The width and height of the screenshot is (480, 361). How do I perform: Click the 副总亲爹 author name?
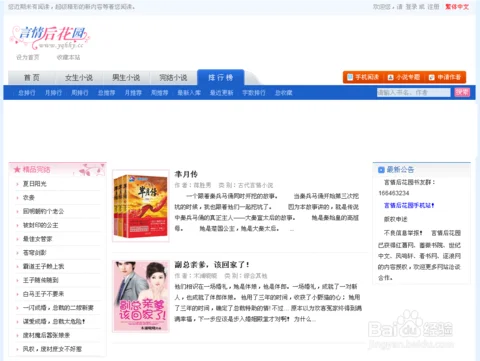tap(205, 276)
